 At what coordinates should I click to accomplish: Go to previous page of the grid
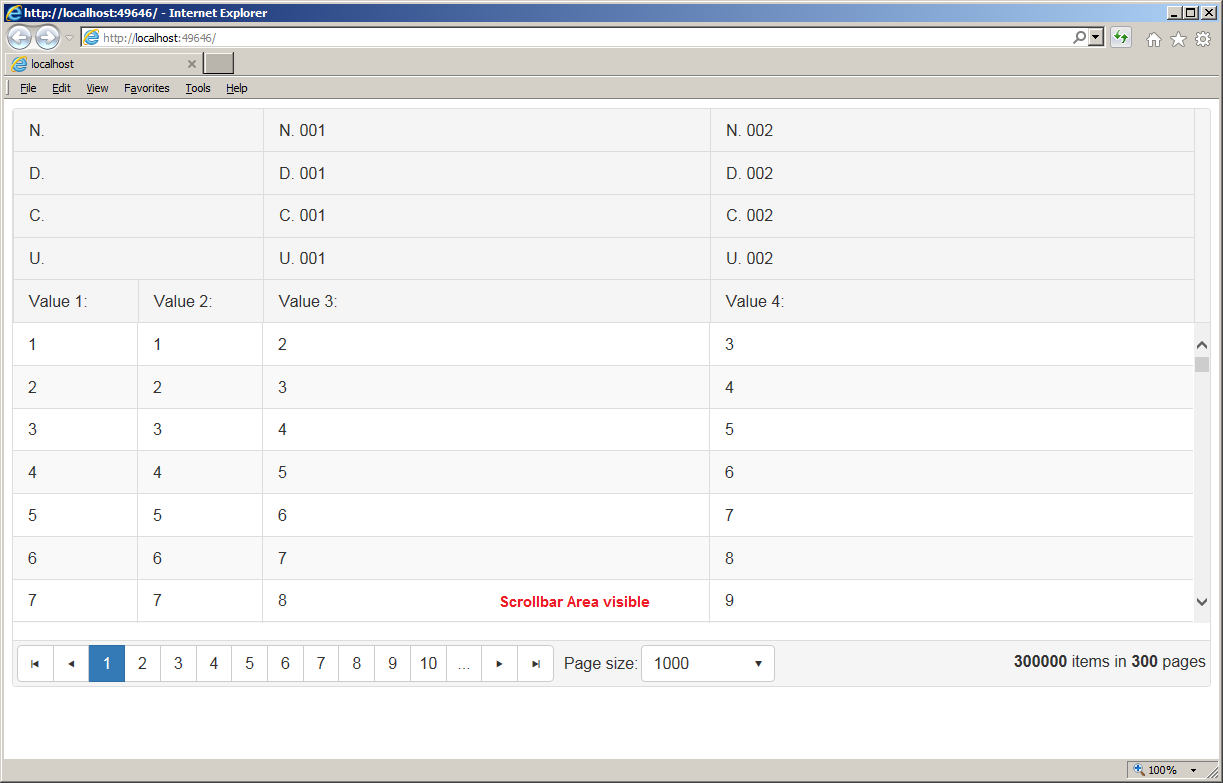(x=71, y=664)
